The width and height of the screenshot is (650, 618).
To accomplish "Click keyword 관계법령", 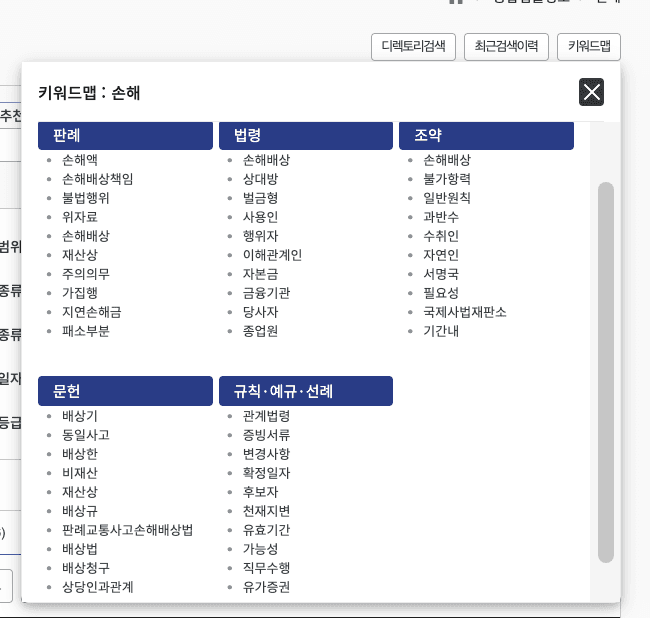I will 267,416.
